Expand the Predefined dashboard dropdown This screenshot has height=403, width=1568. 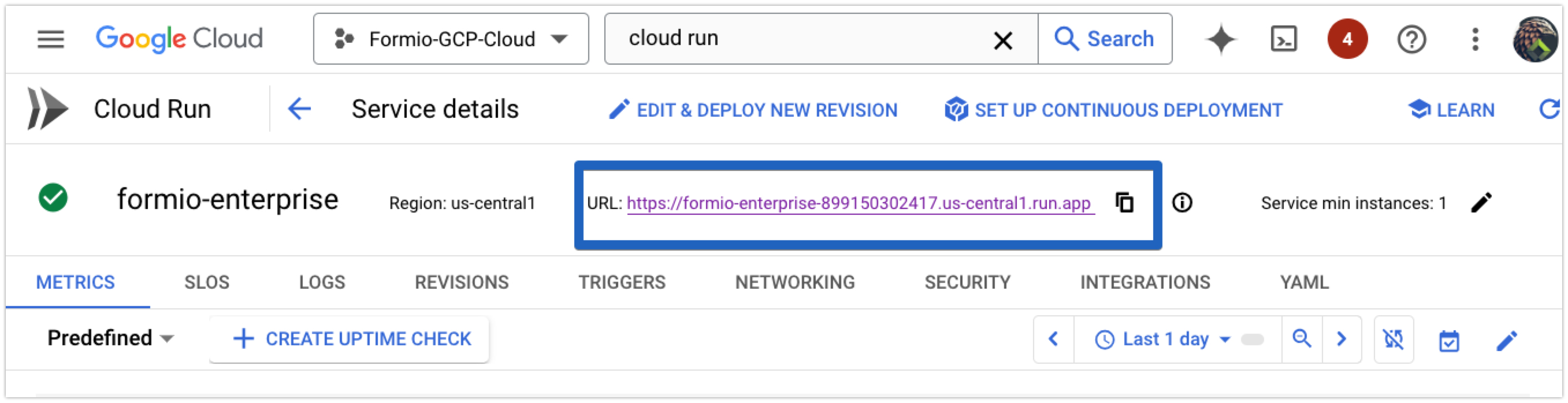pos(111,338)
